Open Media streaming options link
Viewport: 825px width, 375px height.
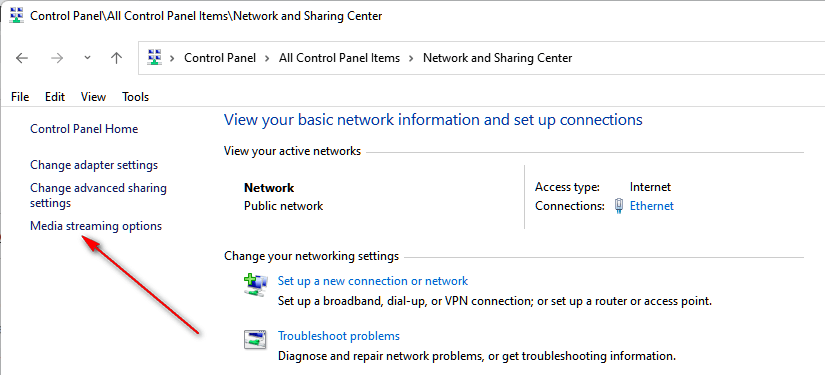pos(96,226)
